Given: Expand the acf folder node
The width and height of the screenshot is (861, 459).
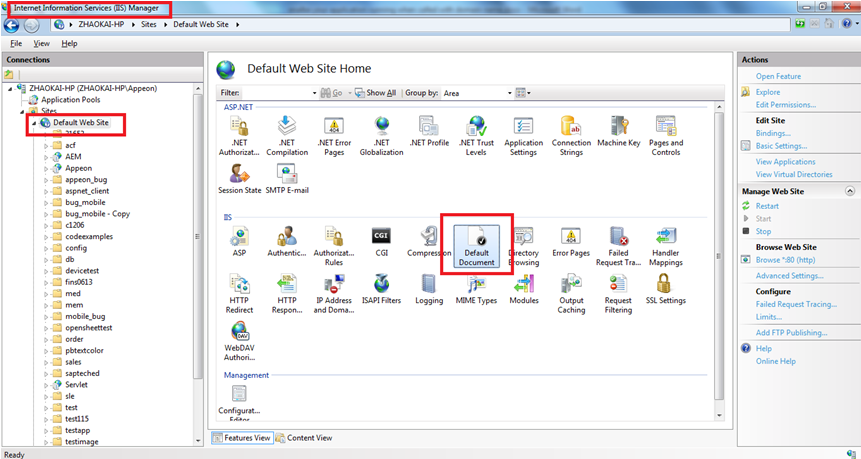Looking at the screenshot, I should [x=46, y=145].
